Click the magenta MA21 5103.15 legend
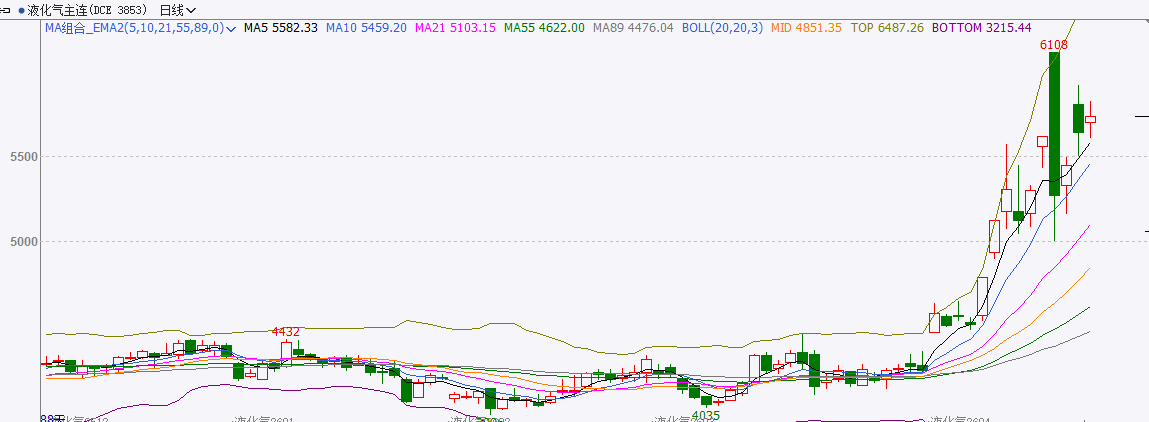1149x422 pixels. click(454, 28)
